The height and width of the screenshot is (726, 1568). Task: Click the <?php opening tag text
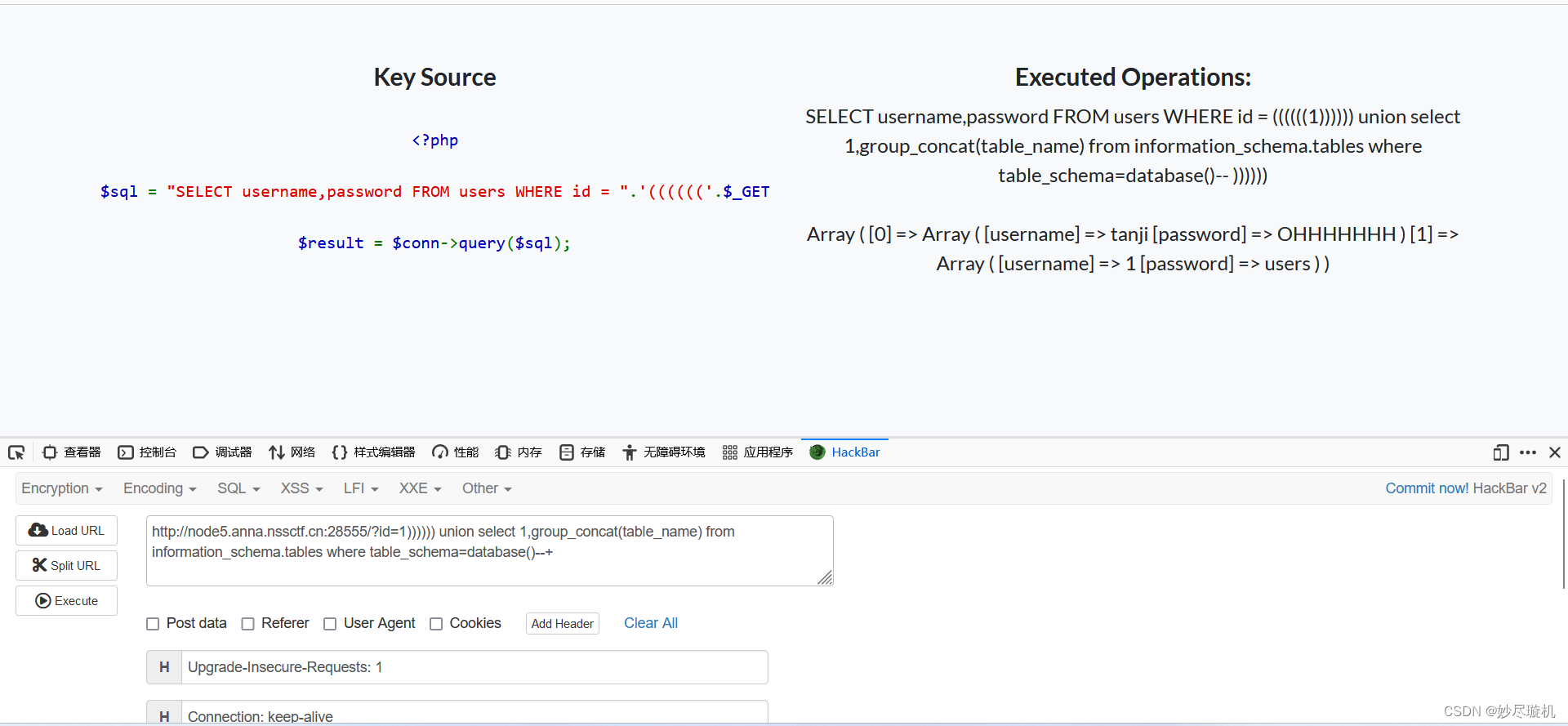(x=434, y=140)
